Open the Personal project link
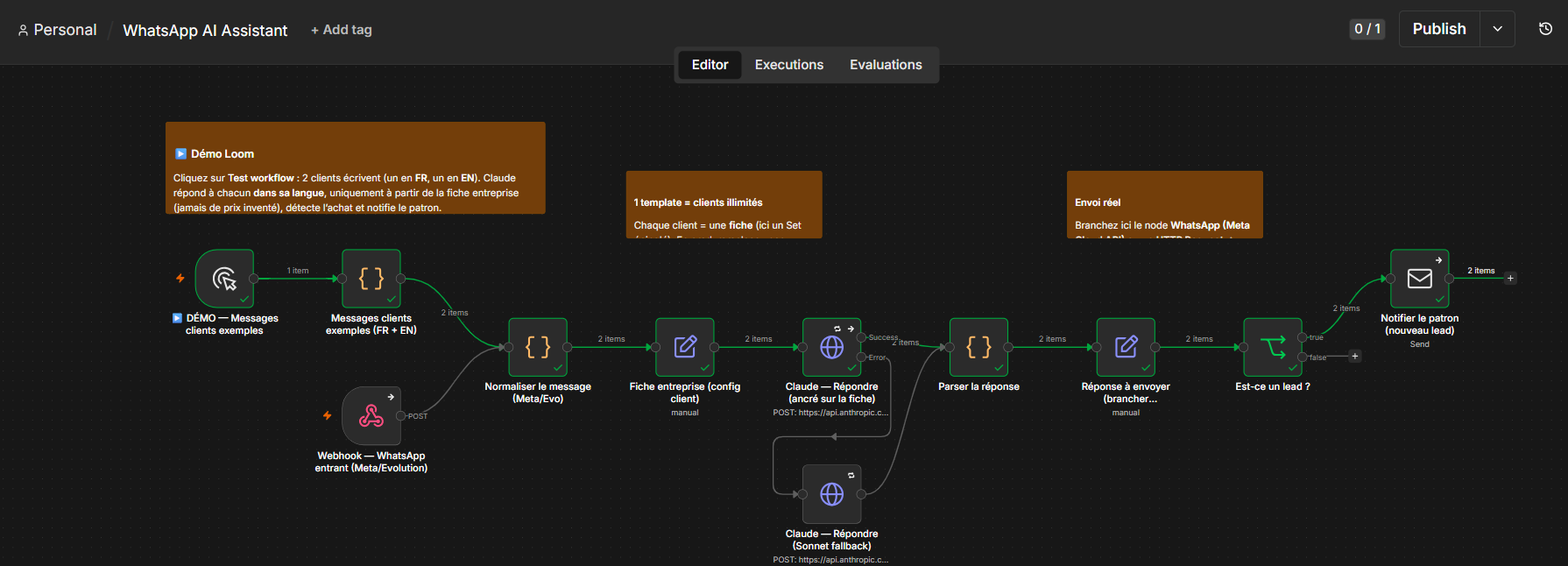 point(65,30)
